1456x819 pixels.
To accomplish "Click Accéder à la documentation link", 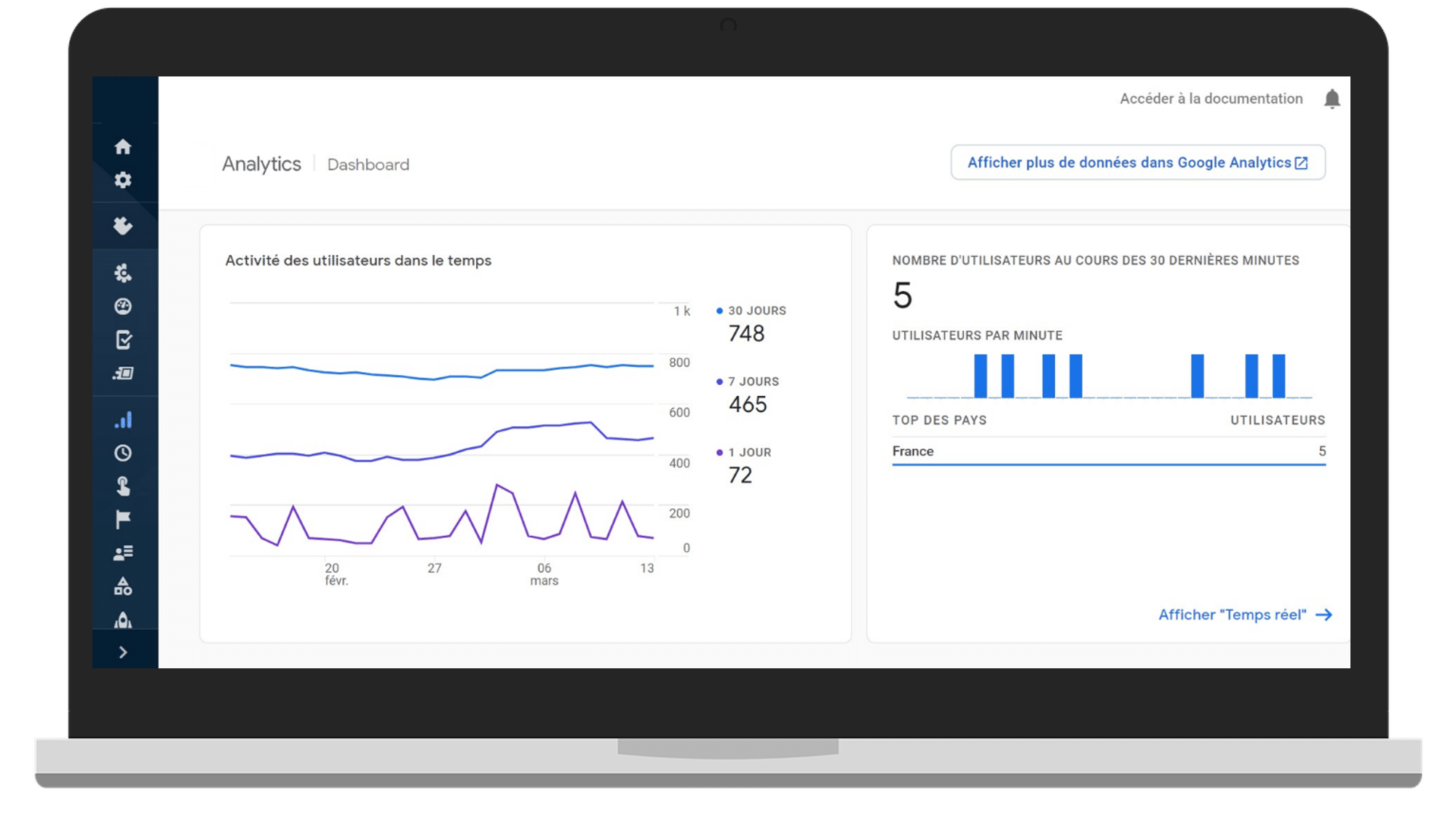I will pos(1211,99).
